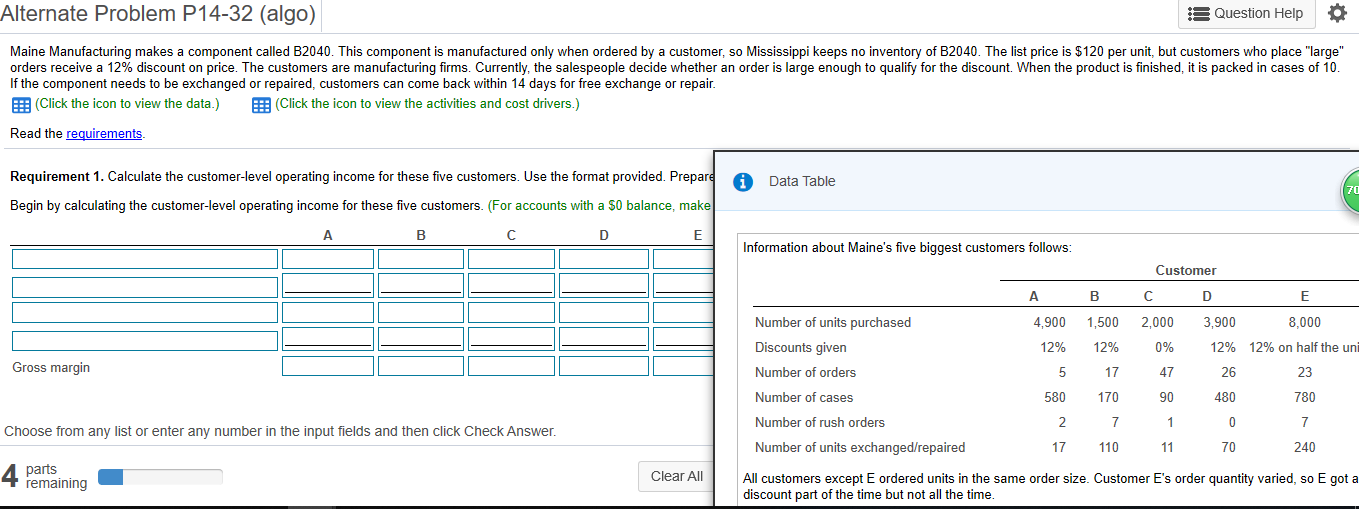
Task: Click the Gross margin field for customer D
Action: point(603,366)
